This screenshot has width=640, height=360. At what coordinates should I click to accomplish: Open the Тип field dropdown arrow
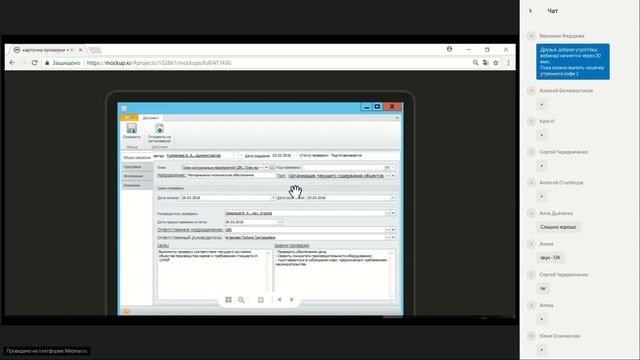(x=393, y=176)
